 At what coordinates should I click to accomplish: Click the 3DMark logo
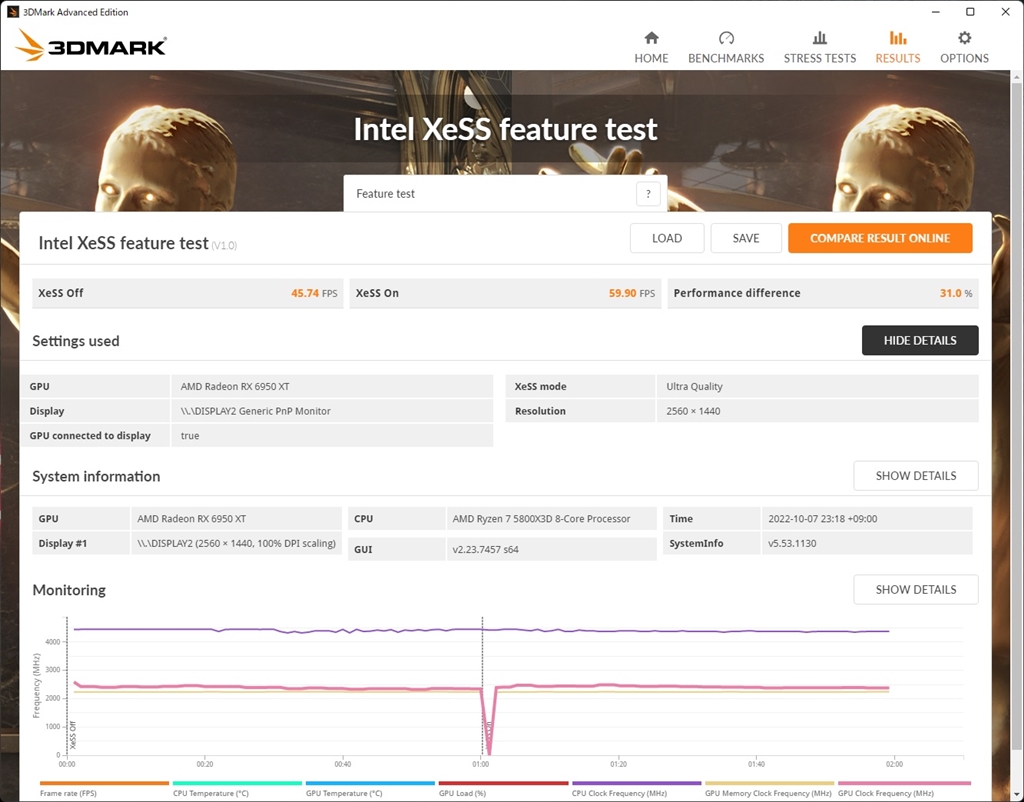point(91,45)
